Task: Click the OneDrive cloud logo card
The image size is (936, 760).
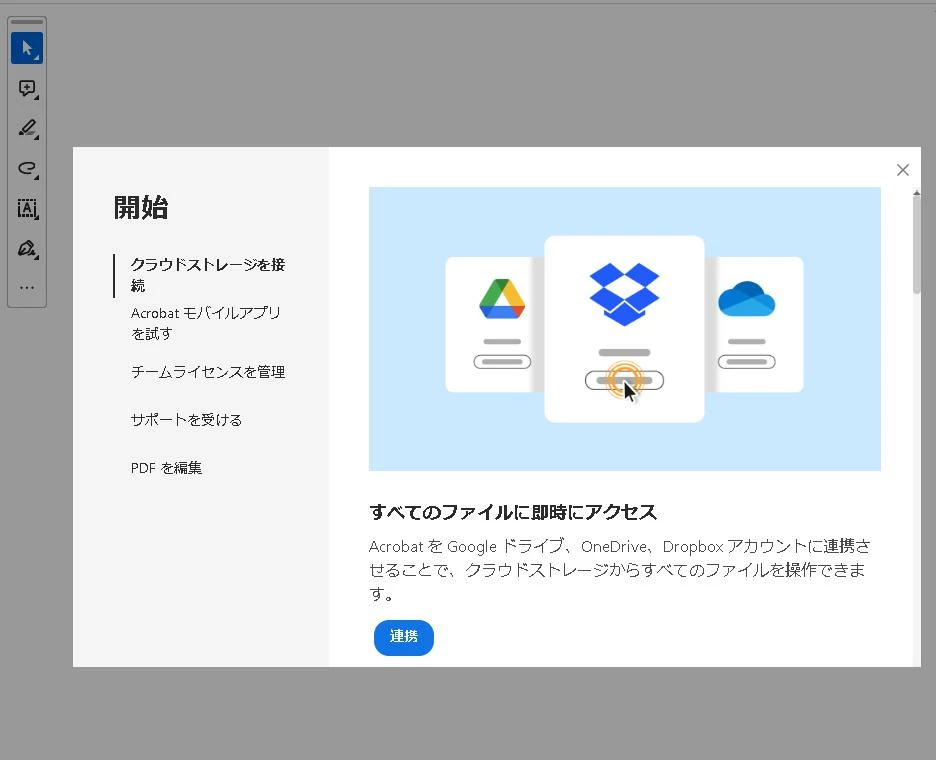Action: 754,324
